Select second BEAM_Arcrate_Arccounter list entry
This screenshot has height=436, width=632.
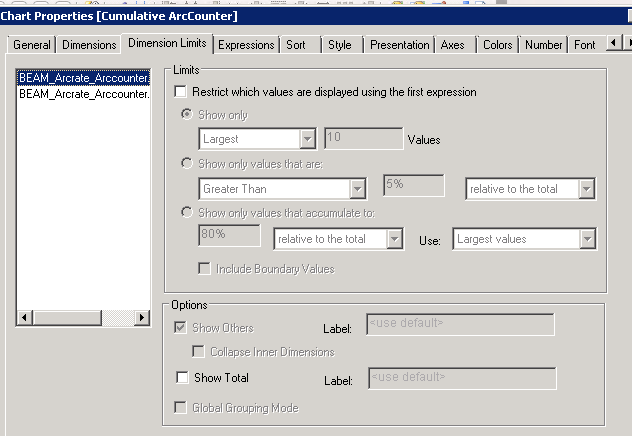pos(84,93)
